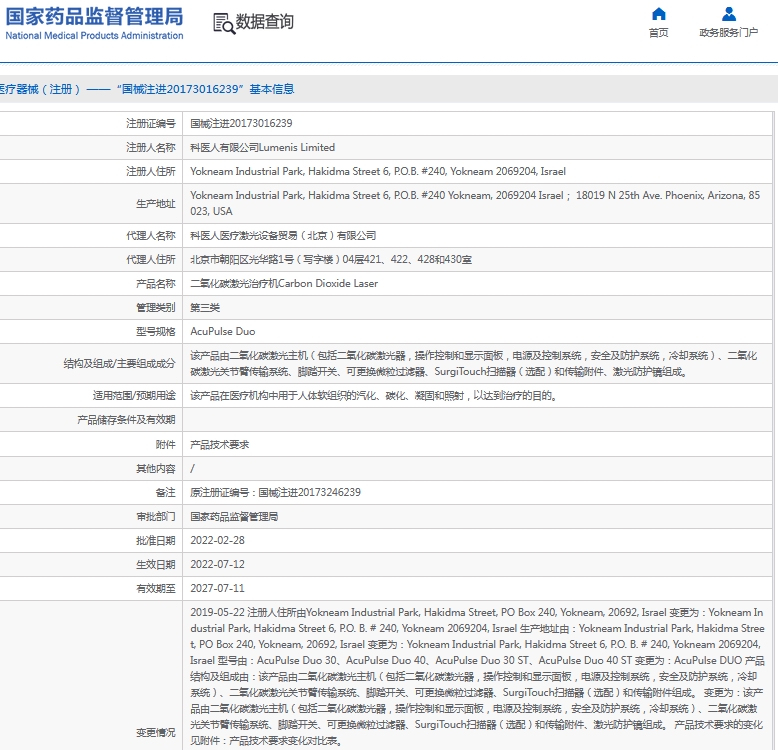
Task: Click change record starting 2019-05-22
Action: pyautogui.click(x=477, y=677)
